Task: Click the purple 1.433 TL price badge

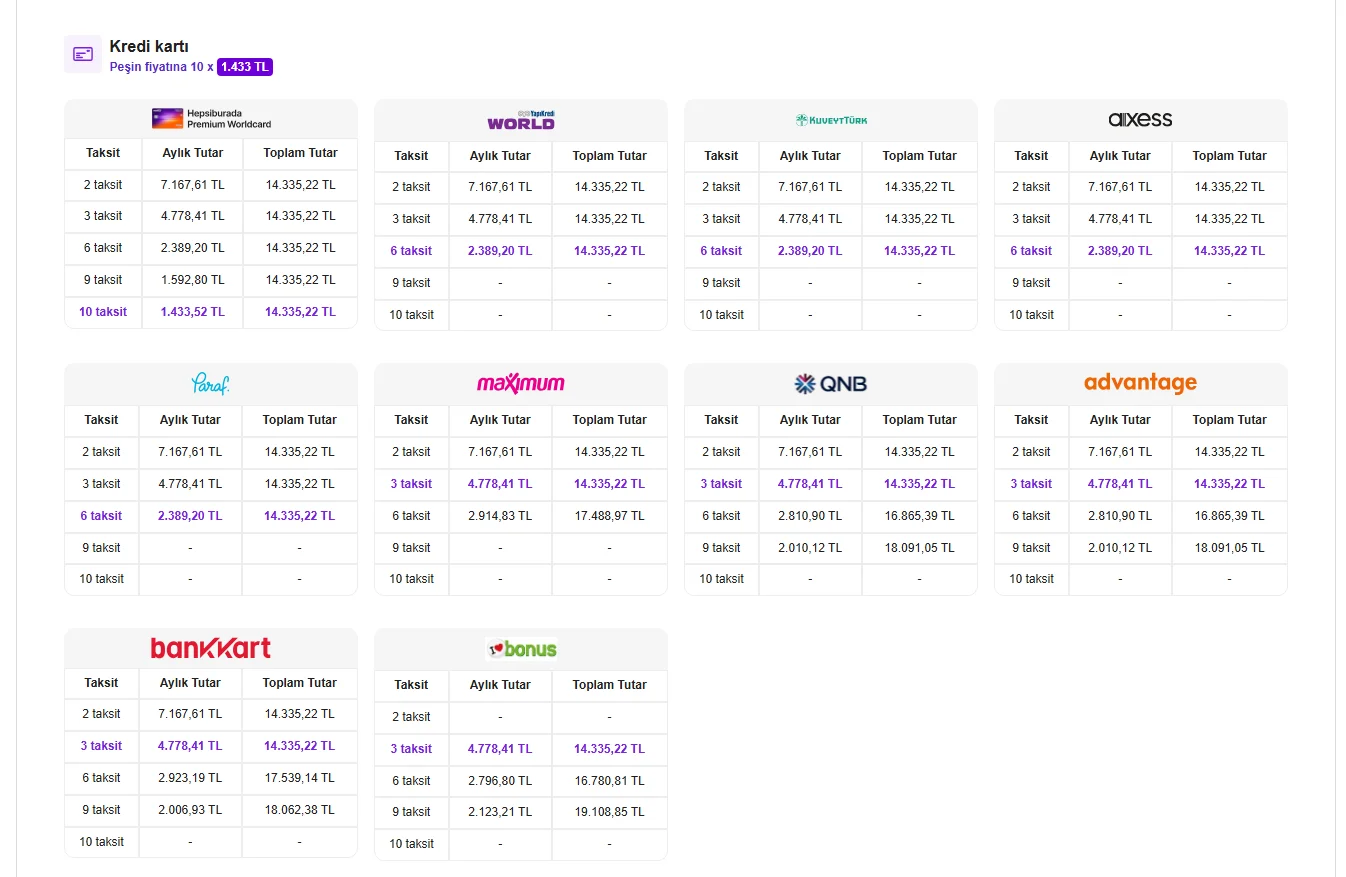Action: point(245,67)
